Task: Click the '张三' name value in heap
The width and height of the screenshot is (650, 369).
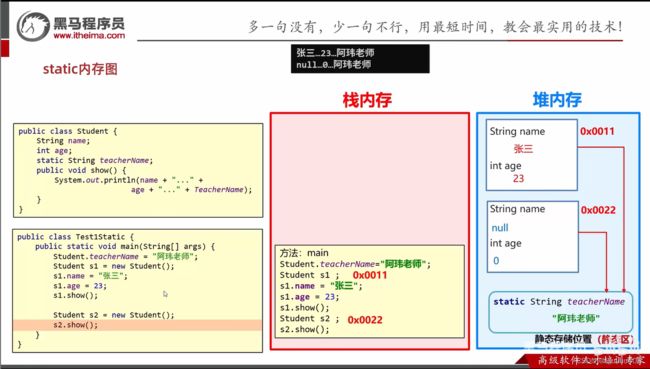Action: tap(523, 148)
